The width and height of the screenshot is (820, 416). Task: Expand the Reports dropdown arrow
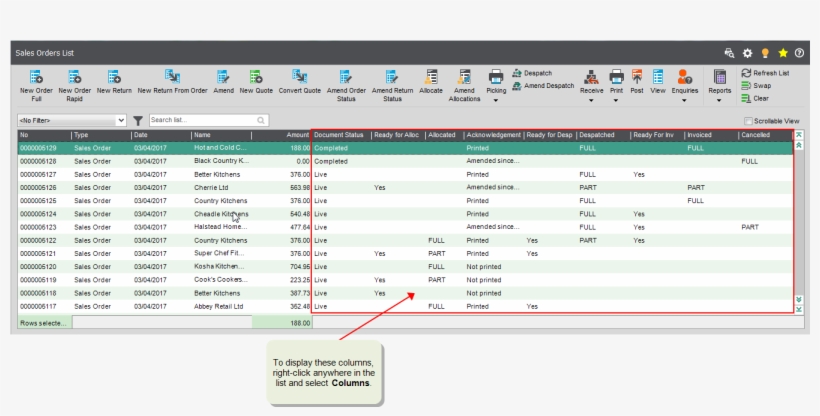pyautogui.click(x=720, y=100)
